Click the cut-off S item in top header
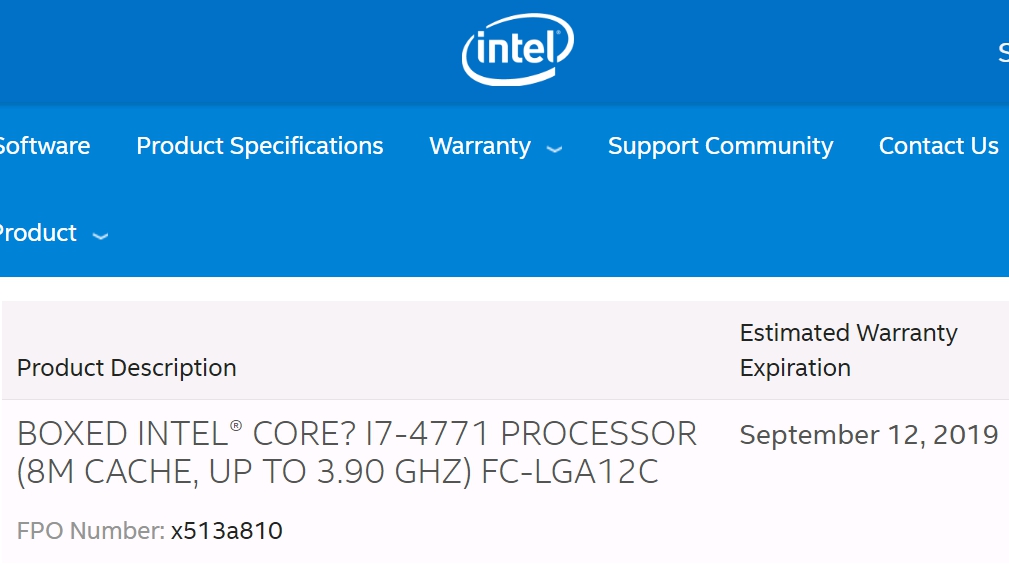This screenshot has height=568, width=1009. pyautogui.click(x=1002, y=53)
